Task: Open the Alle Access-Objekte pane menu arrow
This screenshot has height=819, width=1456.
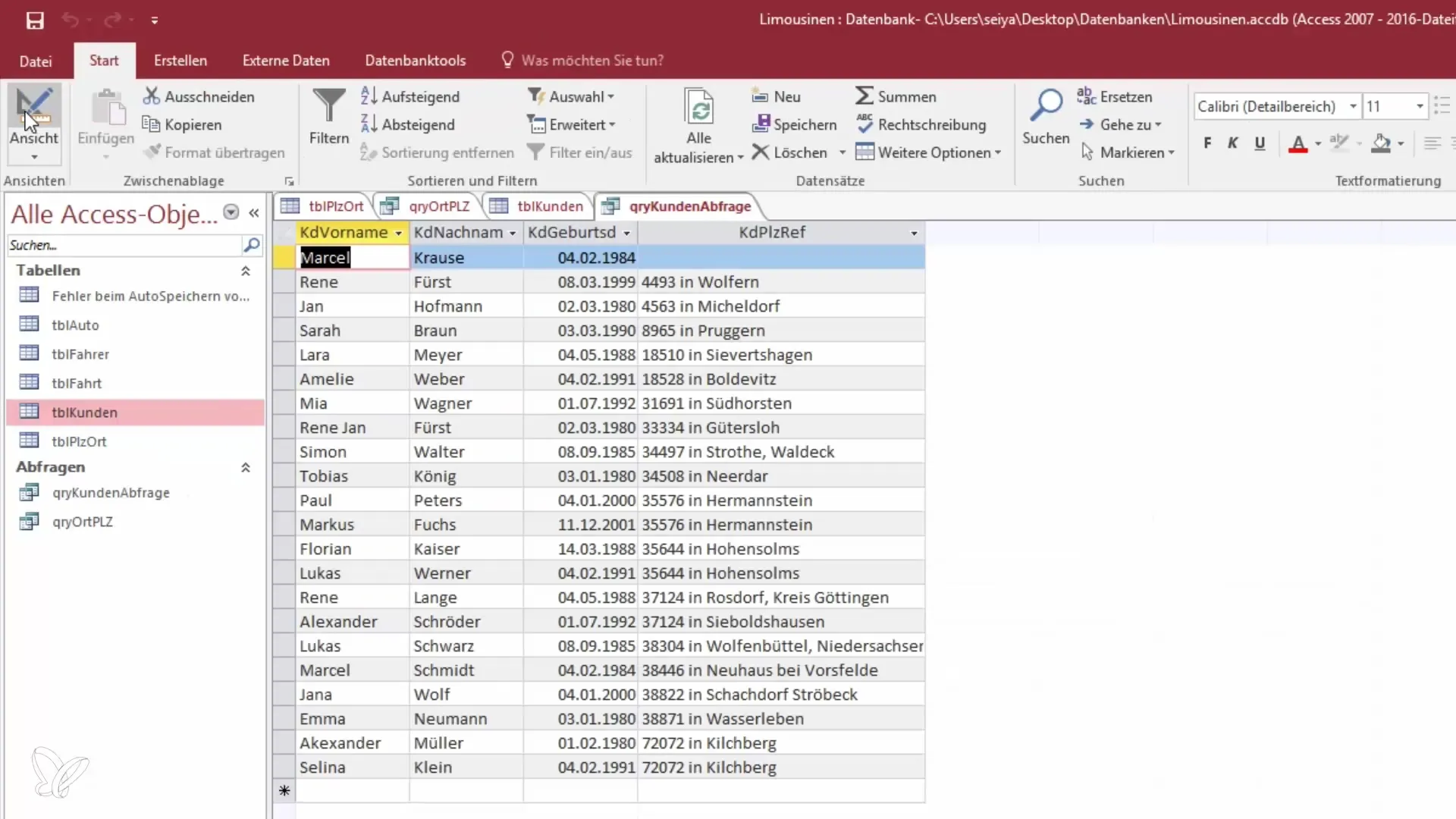Action: point(231,212)
